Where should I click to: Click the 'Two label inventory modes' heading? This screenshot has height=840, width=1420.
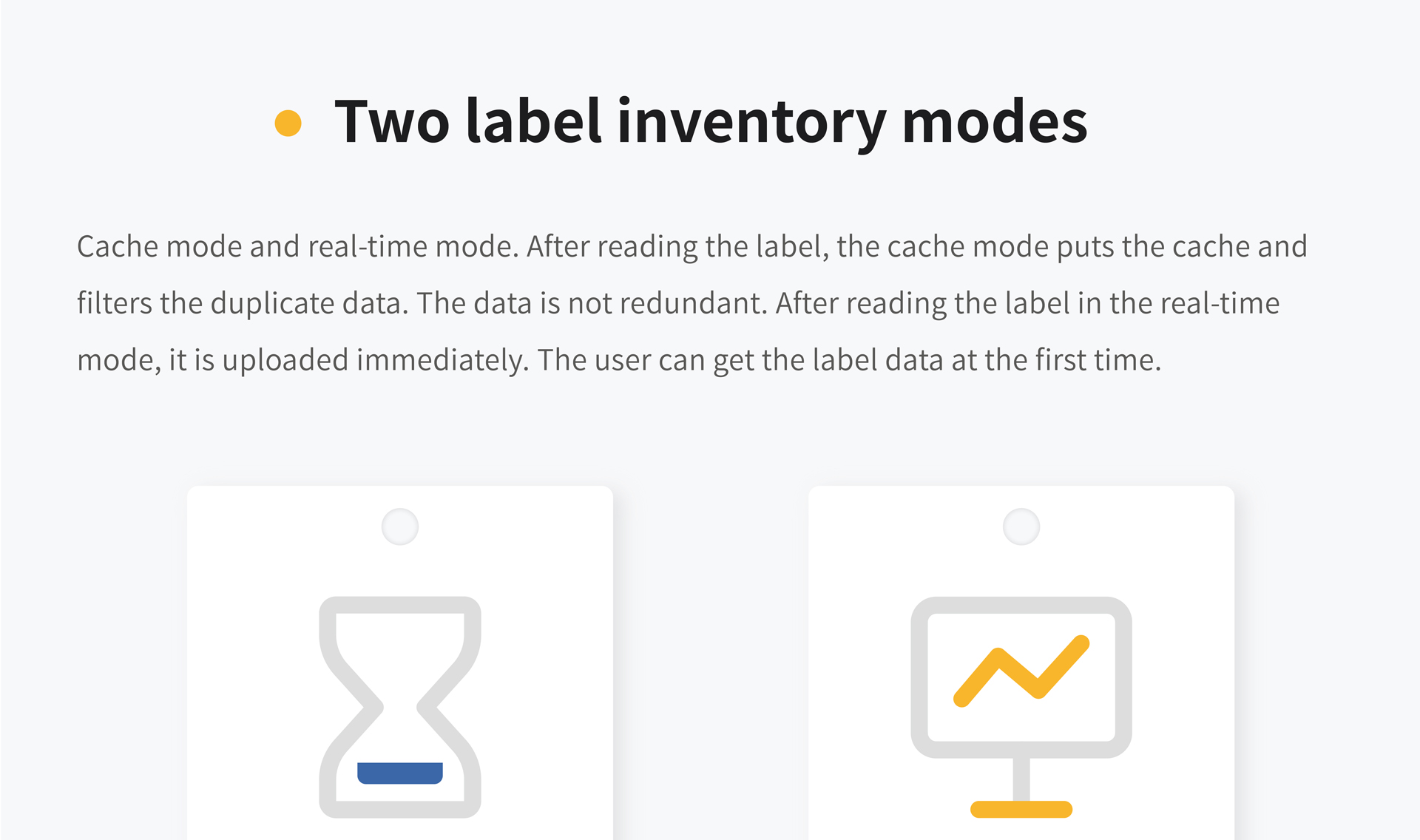711,122
